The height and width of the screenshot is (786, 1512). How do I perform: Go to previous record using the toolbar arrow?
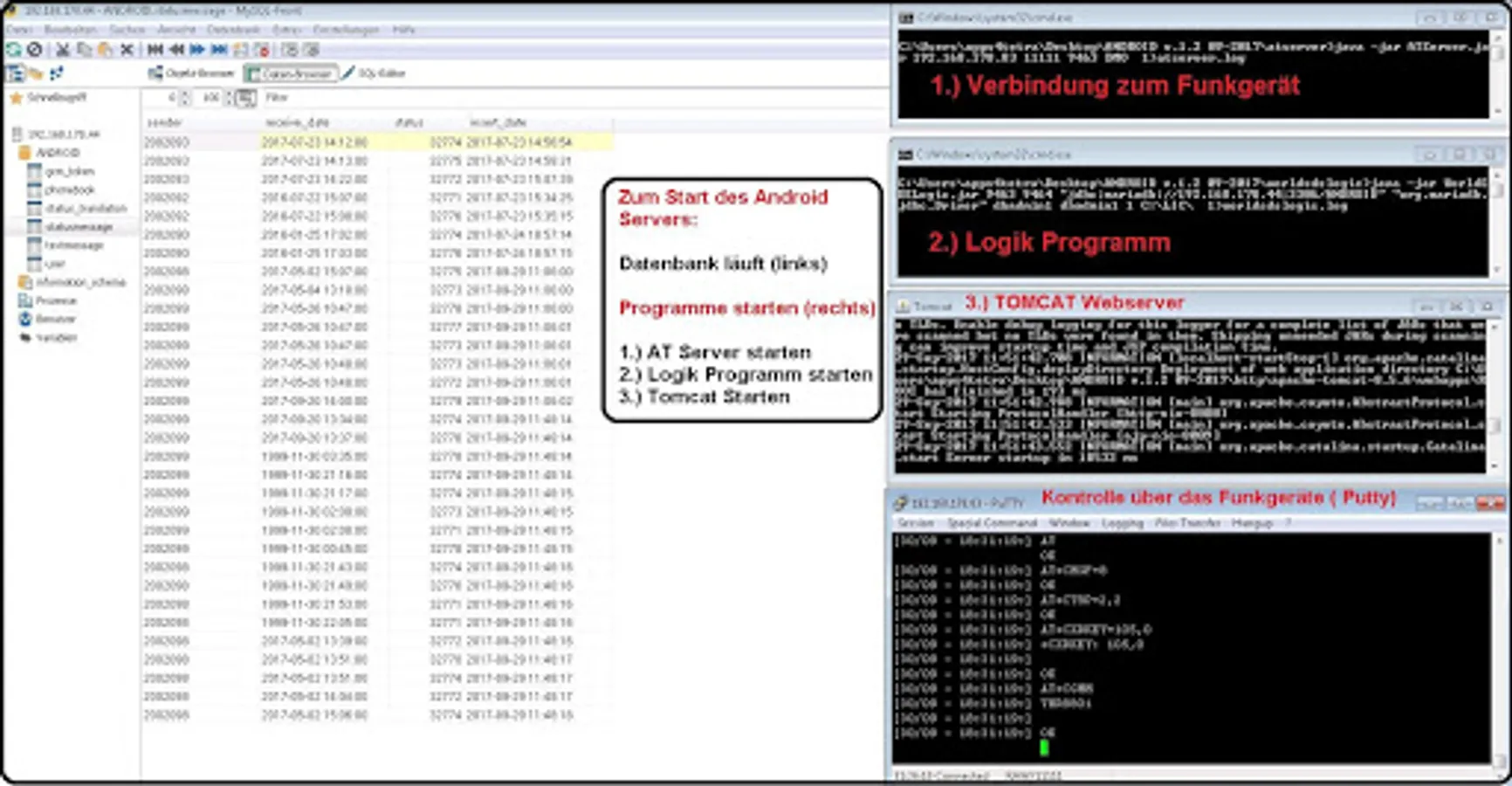click(x=176, y=50)
